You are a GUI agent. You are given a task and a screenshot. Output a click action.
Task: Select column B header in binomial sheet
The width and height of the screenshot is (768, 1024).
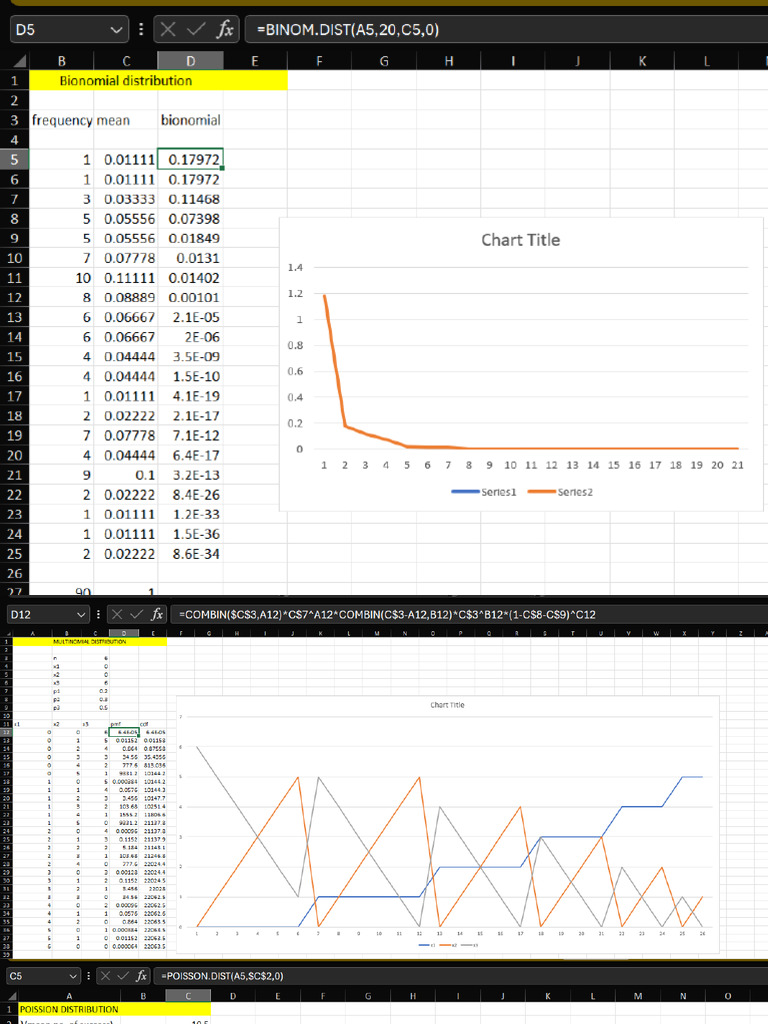click(61, 61)
